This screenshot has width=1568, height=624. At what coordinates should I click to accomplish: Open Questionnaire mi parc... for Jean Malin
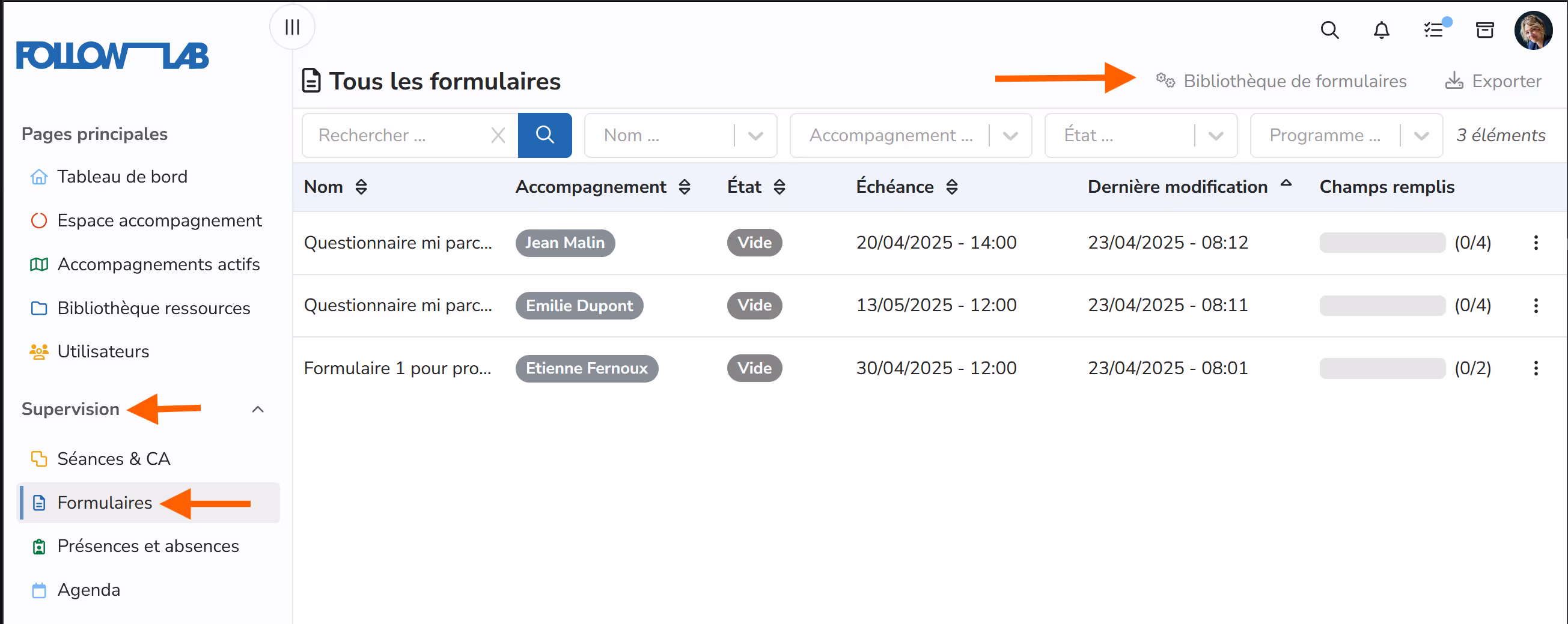coord(397,243)
